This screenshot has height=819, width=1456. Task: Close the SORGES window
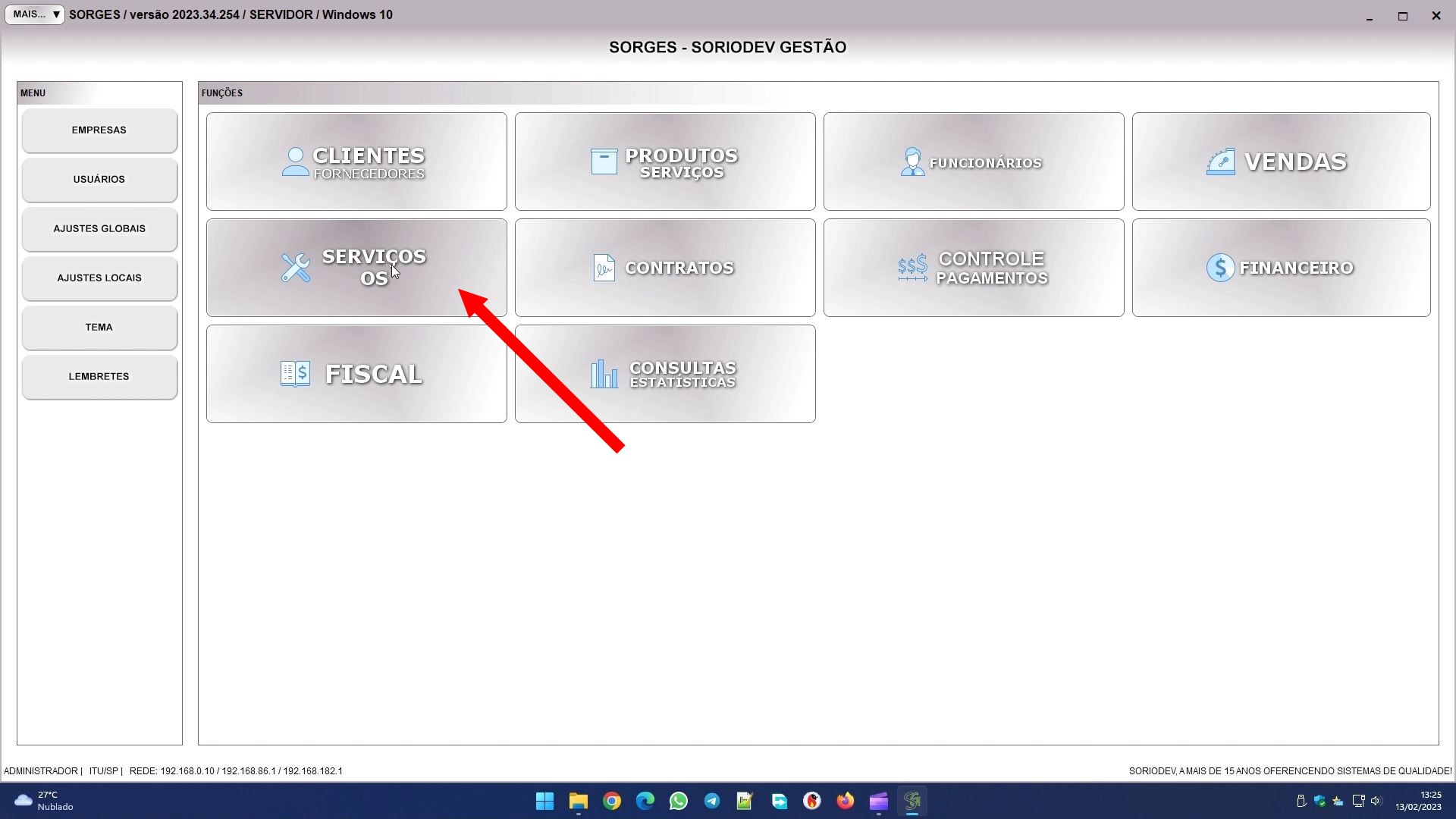point(1436,16)
